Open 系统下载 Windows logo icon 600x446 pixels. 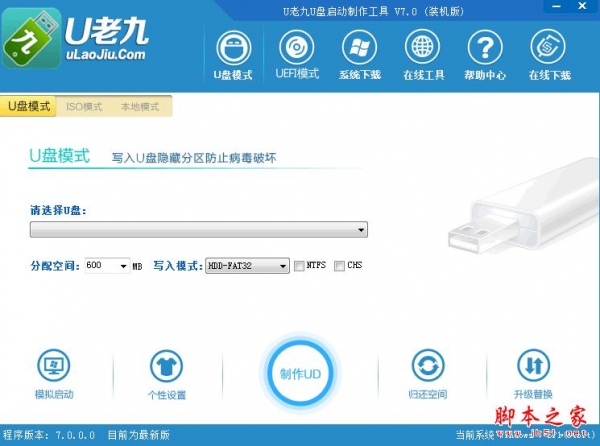[x=360, y=48]
